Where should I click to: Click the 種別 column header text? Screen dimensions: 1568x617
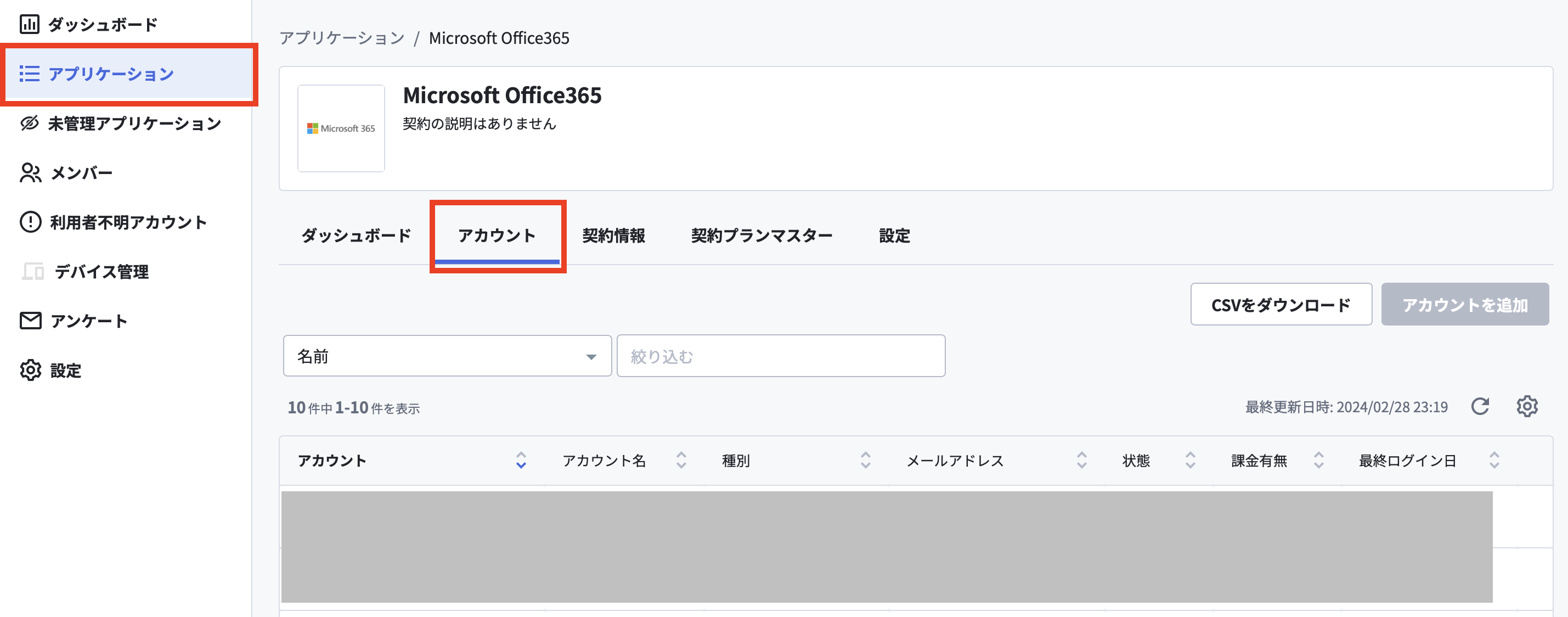[x=736, y=461]
